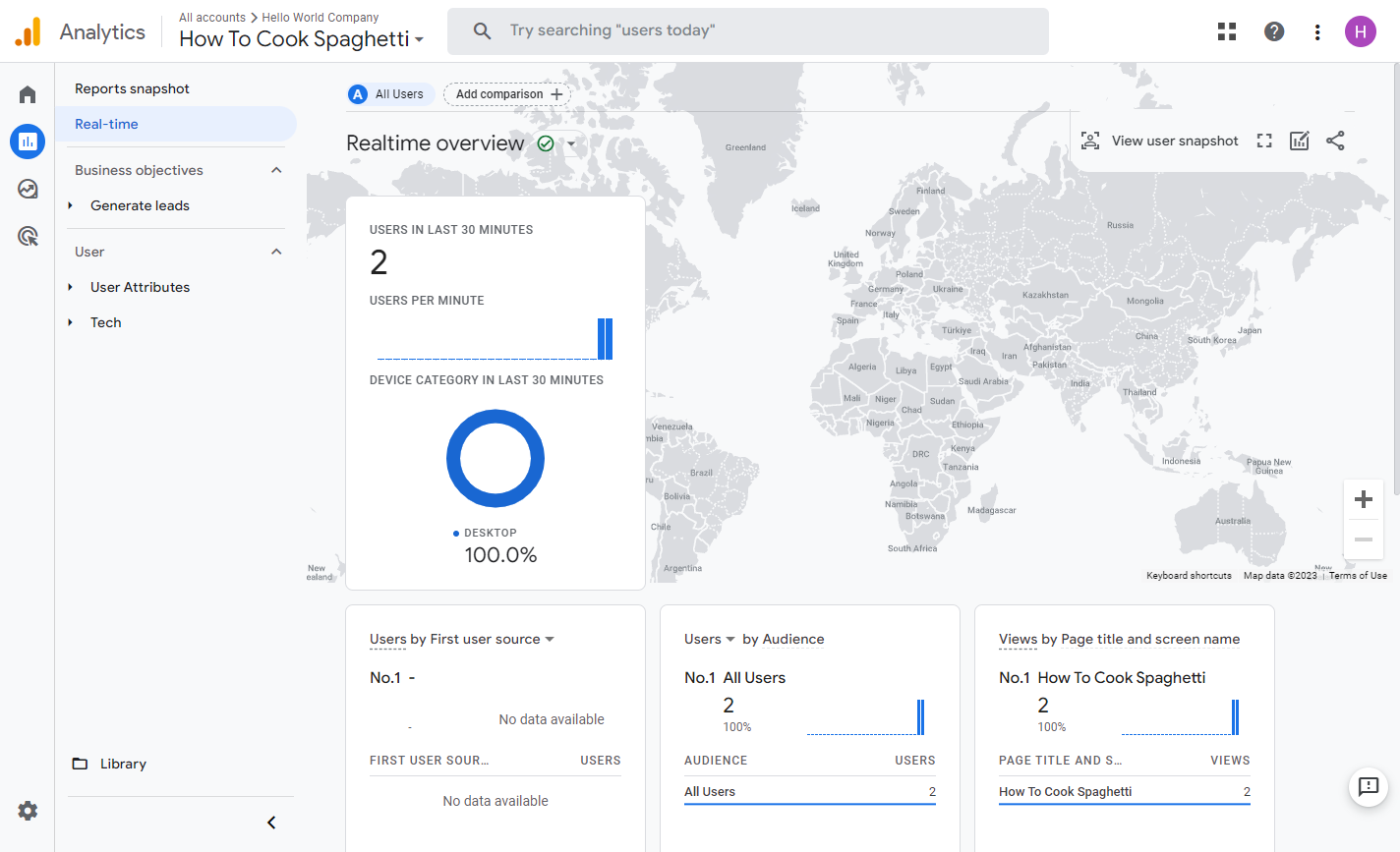Open the Explore section icon
Screen dimensions: 1400x852
coord(27,188)
